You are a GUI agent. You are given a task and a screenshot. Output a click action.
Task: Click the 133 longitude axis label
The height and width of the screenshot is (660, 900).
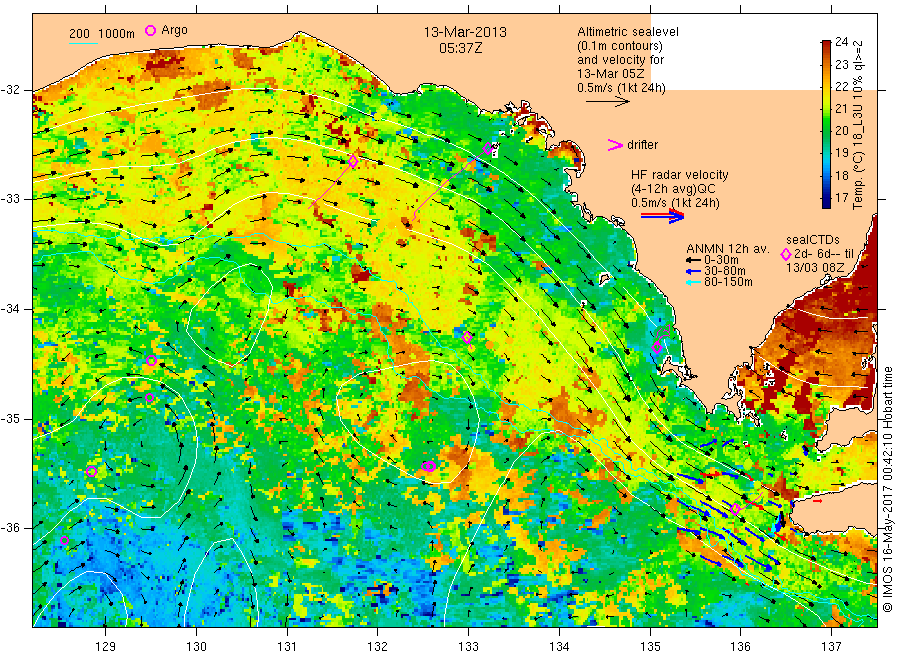point(468,647)
